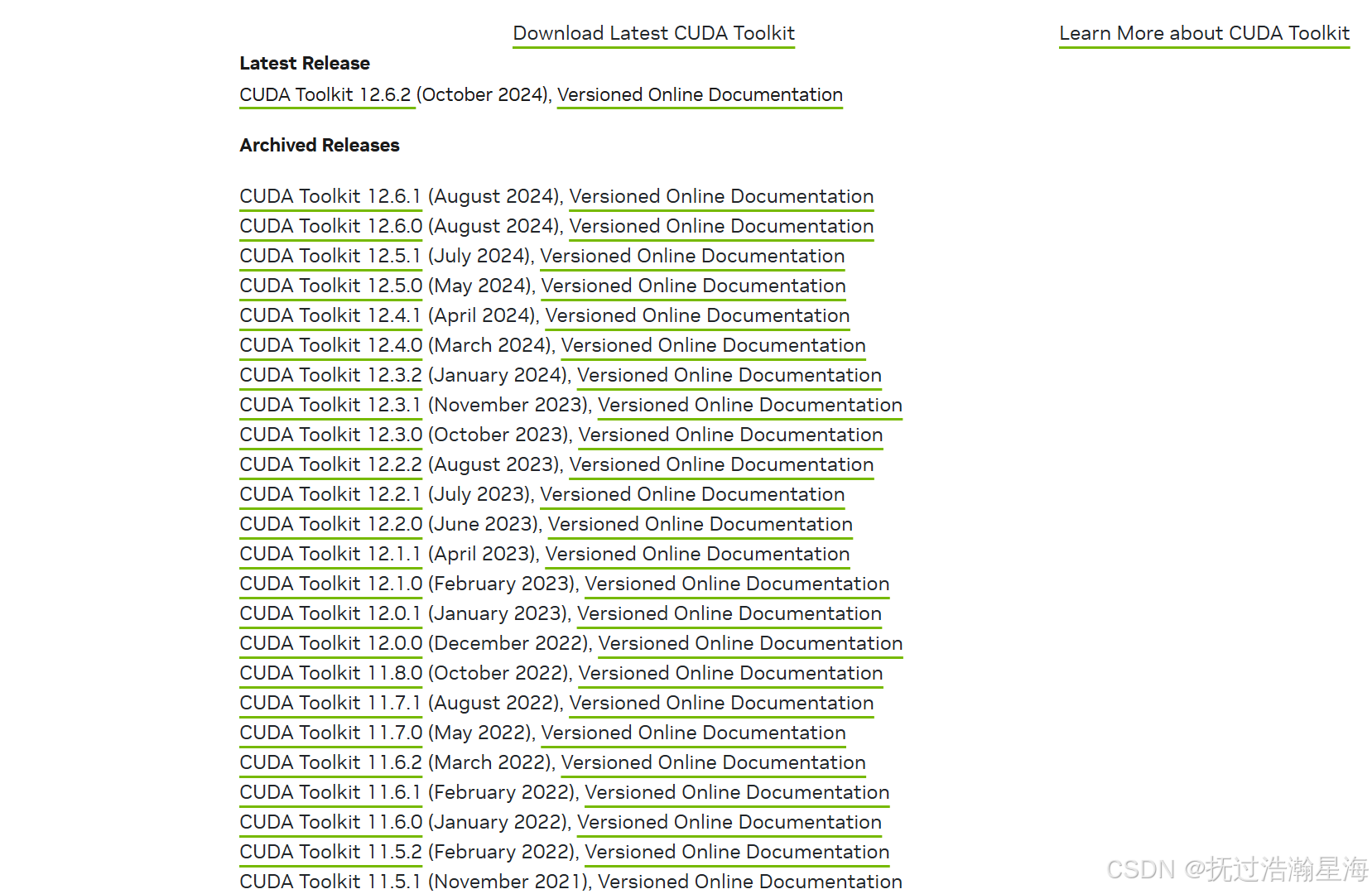Viewport: 1372px width, 894px height.
Task: Click CUDA Toolkit 11.5.1 link
Action: (330, 882)
